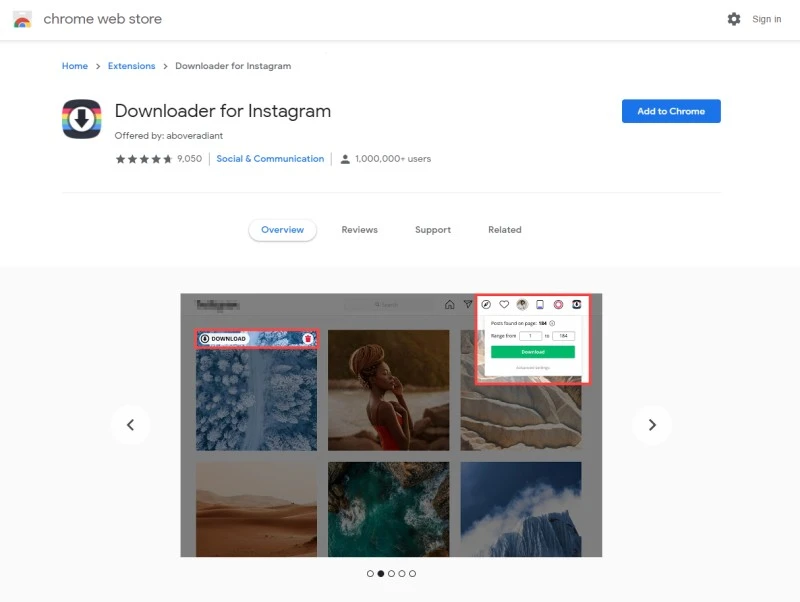800x602 pixels.
Task: Click the Chrome Web Store rainbow logo
Action: (x=22, y=19)
